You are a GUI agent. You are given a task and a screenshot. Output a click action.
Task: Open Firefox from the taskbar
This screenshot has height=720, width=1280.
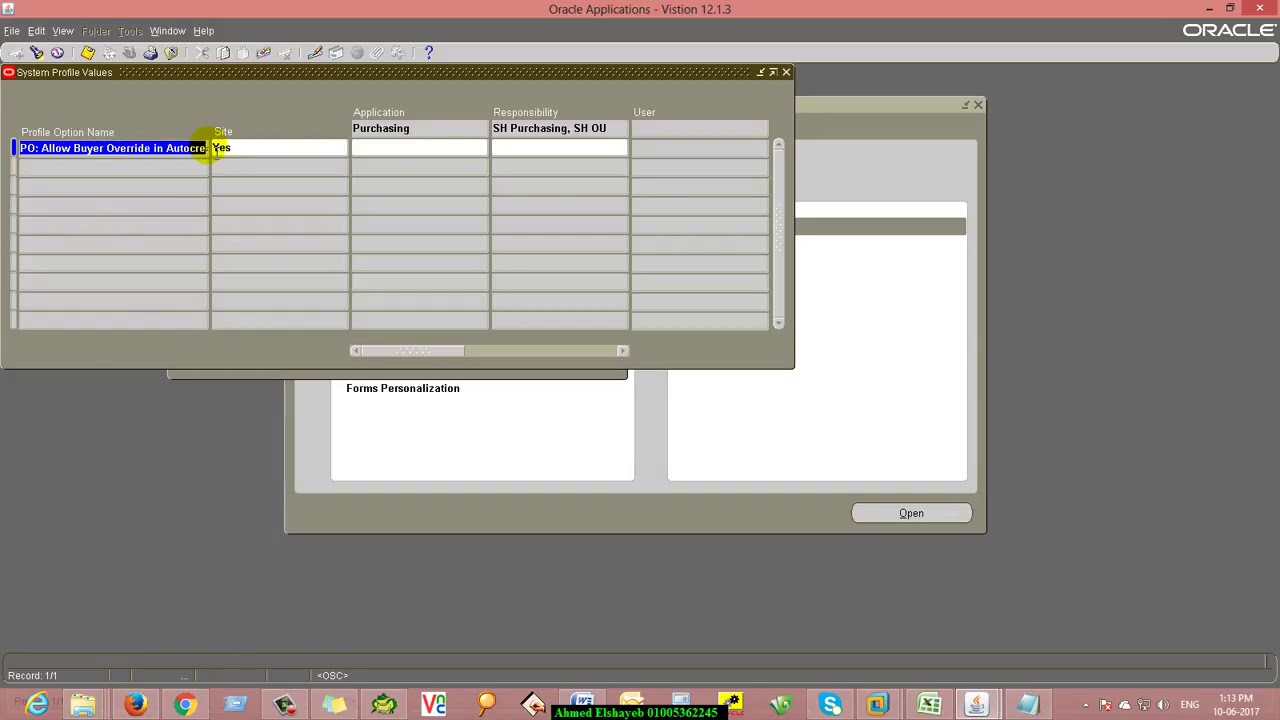135,705
